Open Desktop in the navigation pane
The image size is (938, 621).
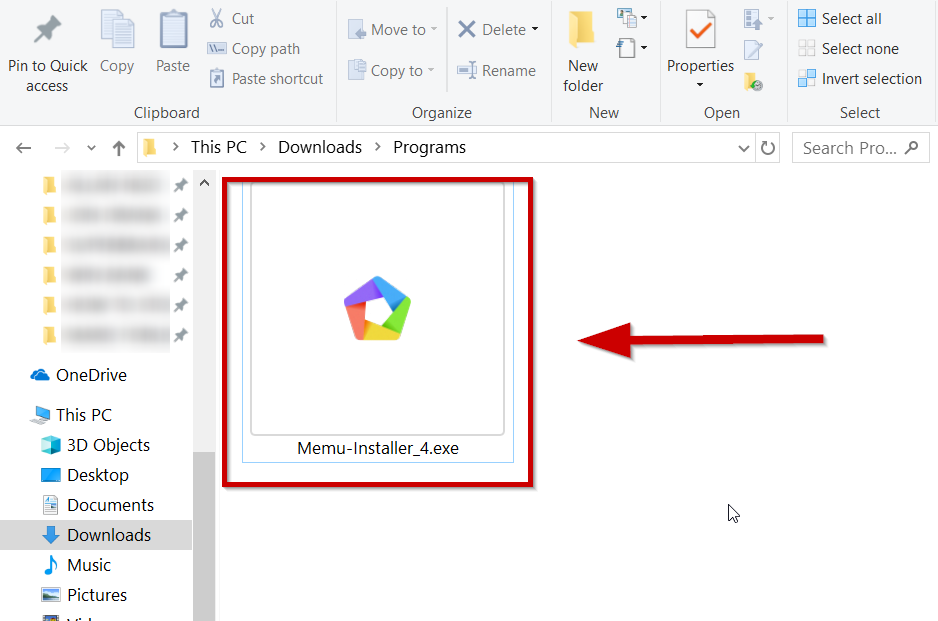(85, 475)
